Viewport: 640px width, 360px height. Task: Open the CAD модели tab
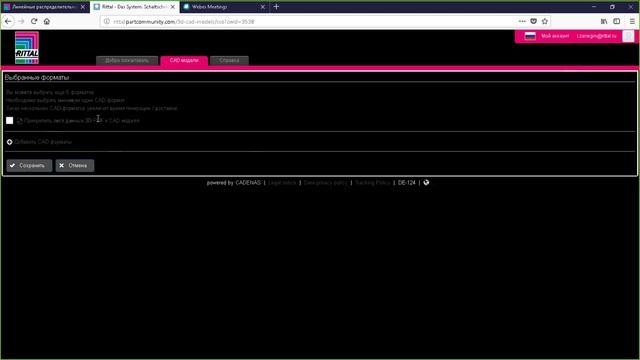[x=184, y=60]
